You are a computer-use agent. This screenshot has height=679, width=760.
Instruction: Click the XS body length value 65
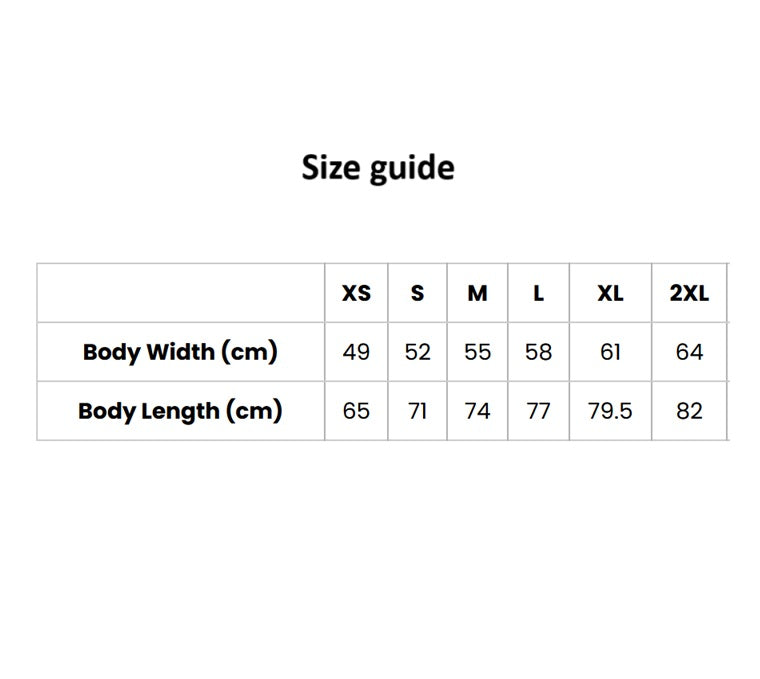pos(356,411)
